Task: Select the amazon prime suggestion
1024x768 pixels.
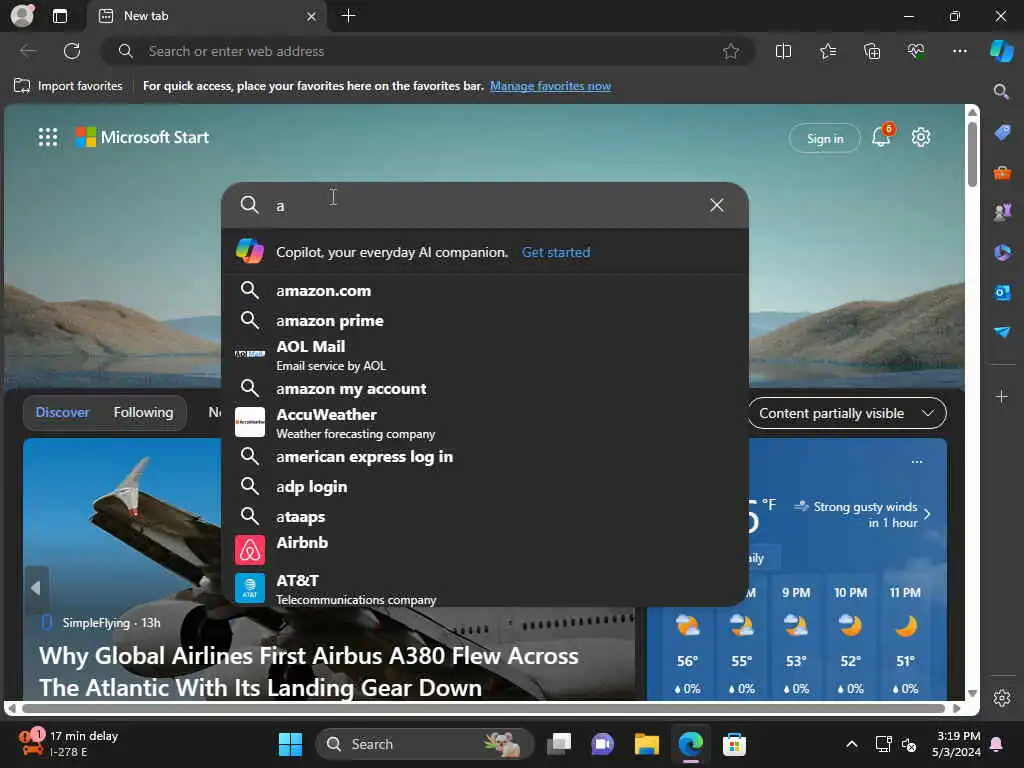Action: pos(485,321)
